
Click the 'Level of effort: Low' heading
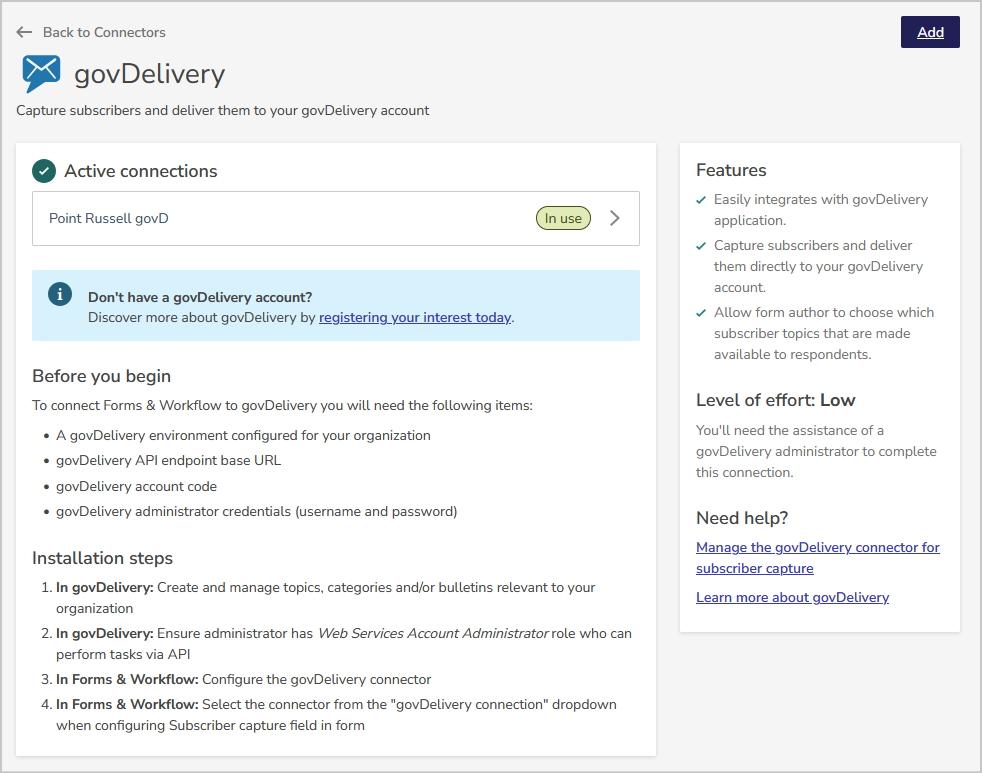[775, 399]
